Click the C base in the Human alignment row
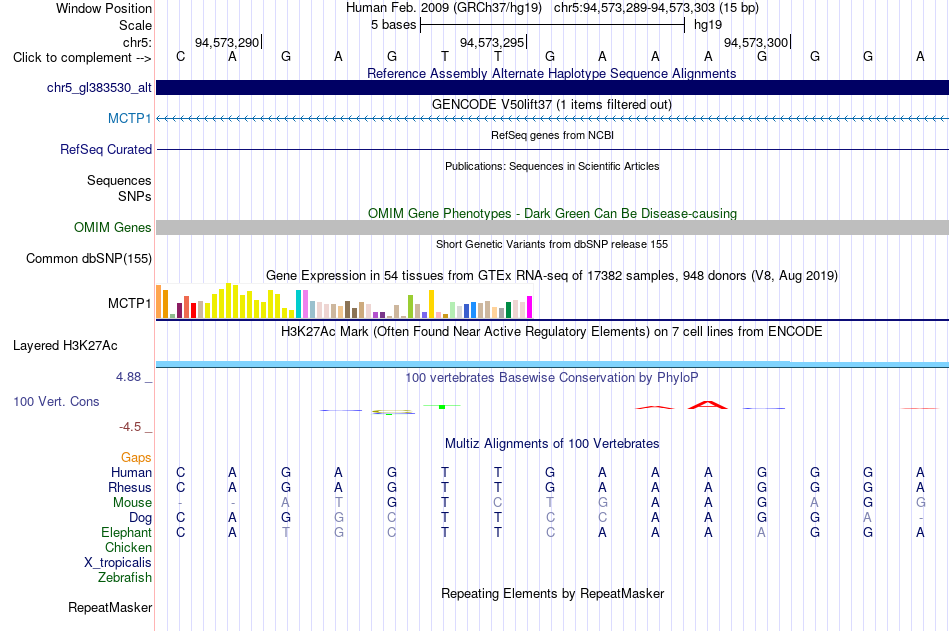 [181, 472]
